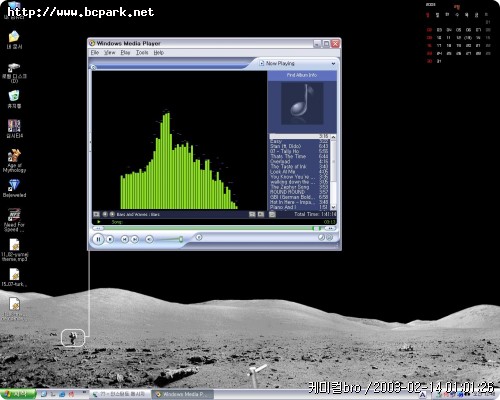Image resolution: width=500 pixels, height=400 pixels.
Task: Open the Tools menu
Action: (142, 53)
